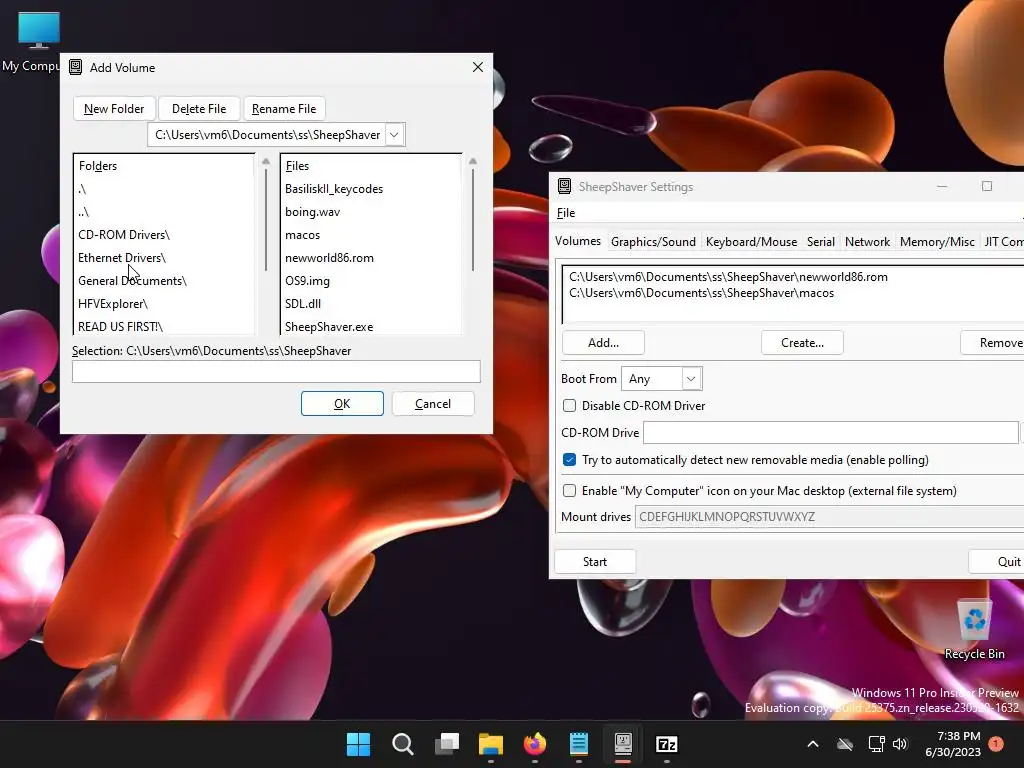This screenshot has height=768, width=1024.
Task: Launch File Explorer from the taskbar
Action: pyautogui.click(x=490, y=744)
